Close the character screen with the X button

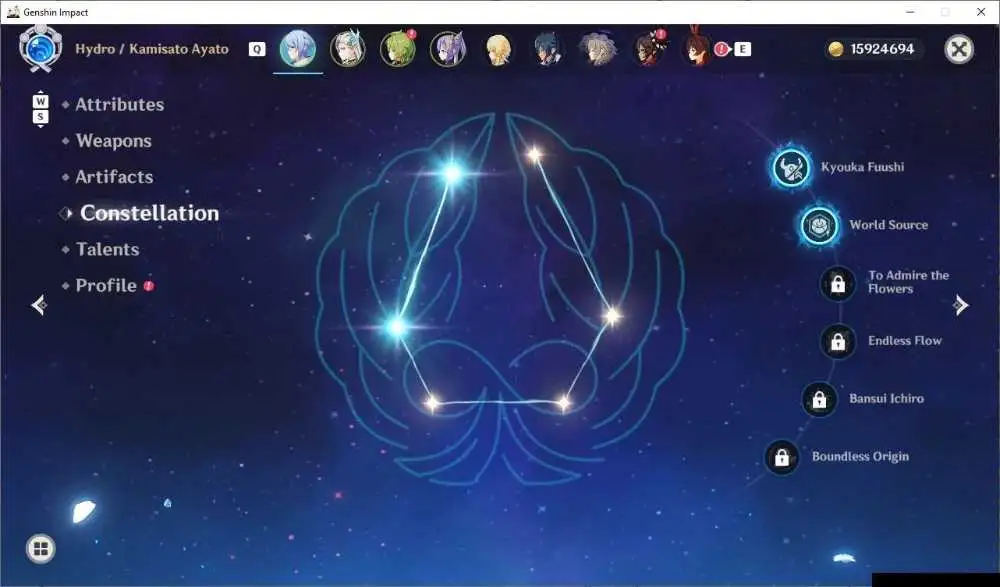[959, 49]
